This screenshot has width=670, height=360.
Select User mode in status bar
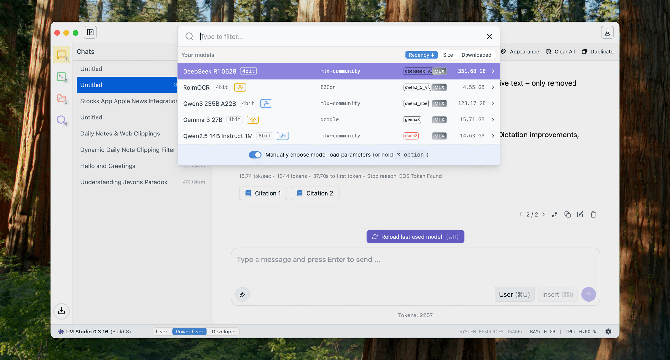point(162,331)
